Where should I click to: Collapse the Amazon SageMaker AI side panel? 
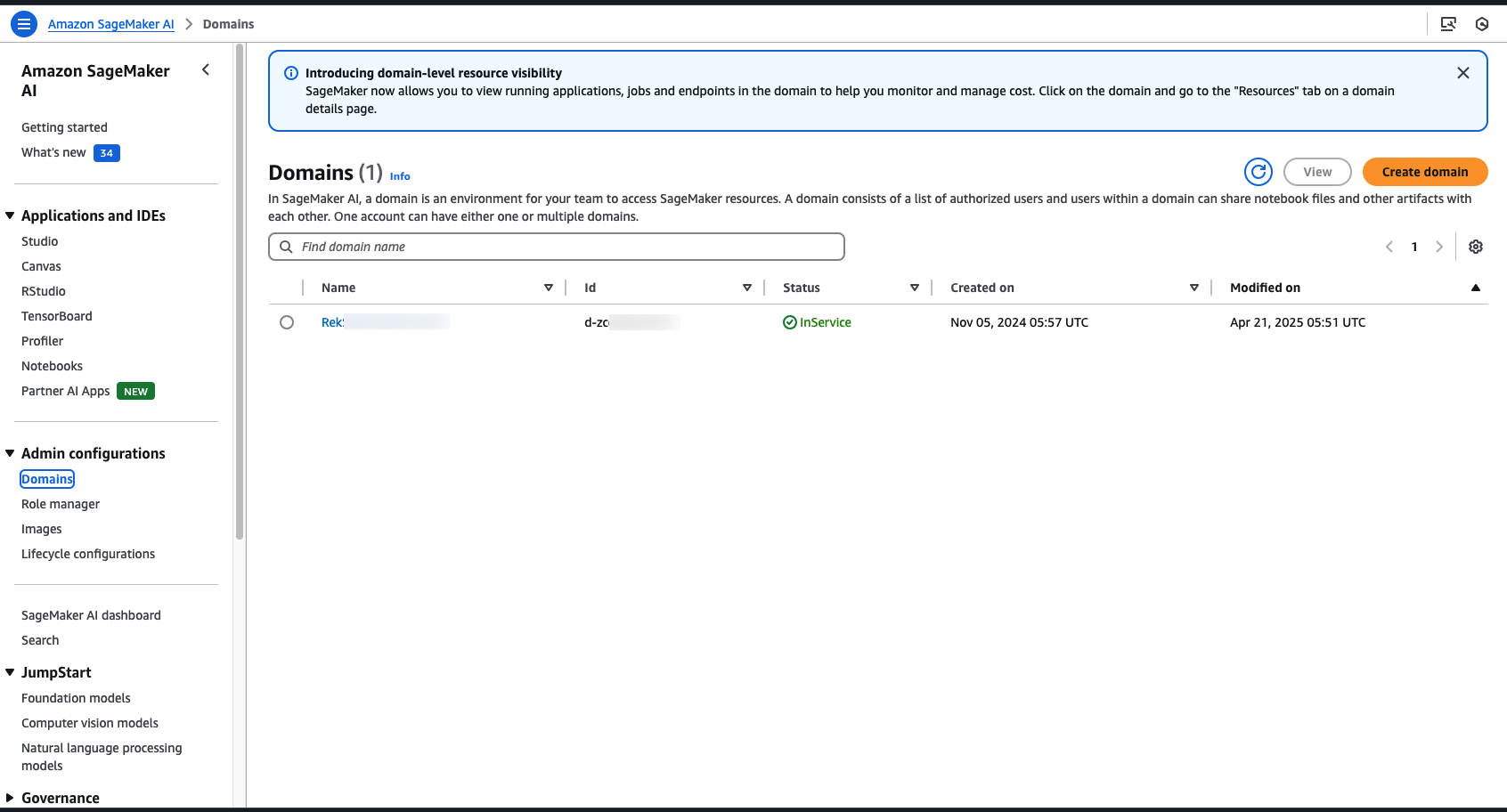(x=206, y=69)
